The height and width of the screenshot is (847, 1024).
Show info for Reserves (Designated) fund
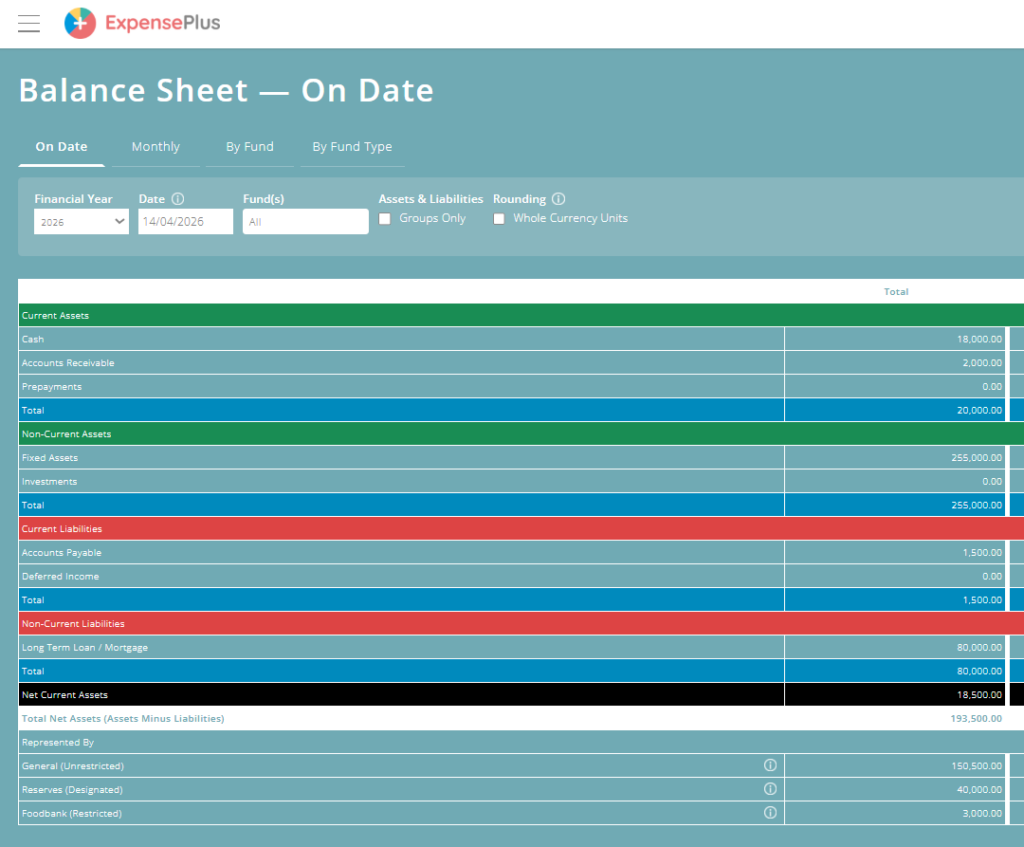770,789
